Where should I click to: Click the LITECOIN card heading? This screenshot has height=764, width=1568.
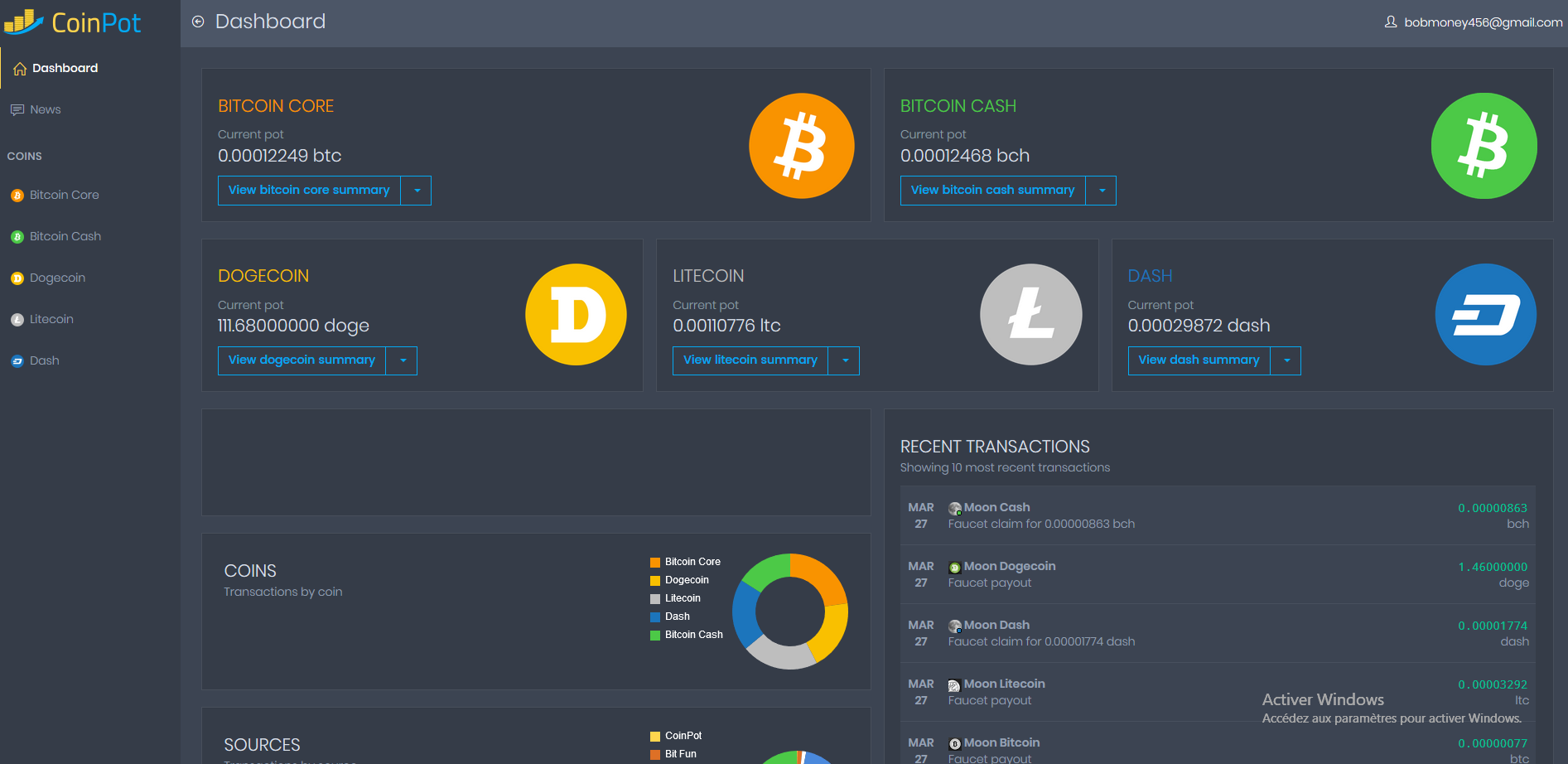tap(708, 276)
